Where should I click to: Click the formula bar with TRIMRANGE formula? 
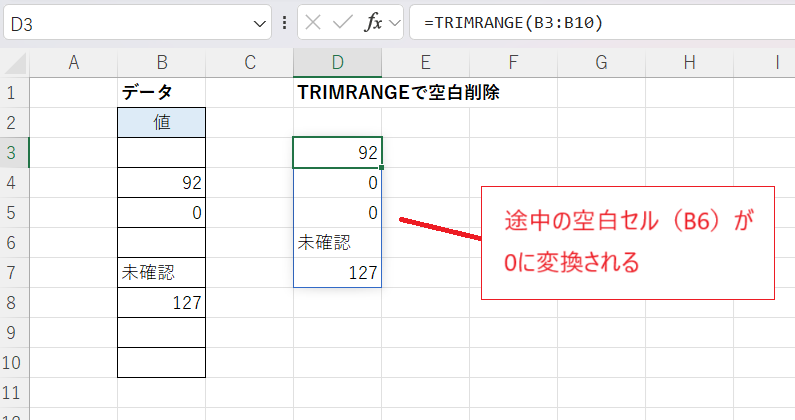pyautogui.click(x=602, y=22)
